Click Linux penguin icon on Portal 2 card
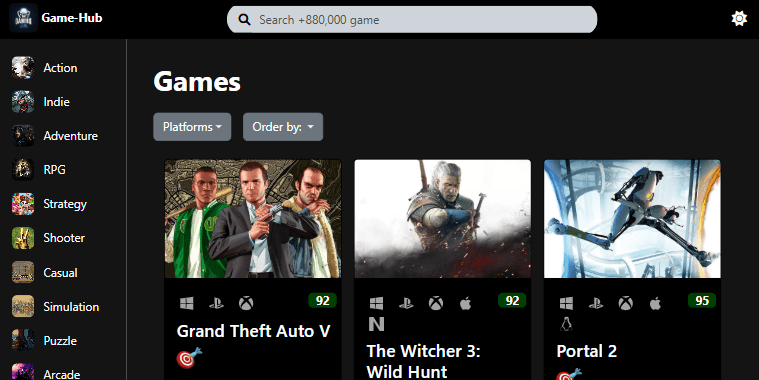The height and width of the screenshot is (380, 759). click(566, 324)
